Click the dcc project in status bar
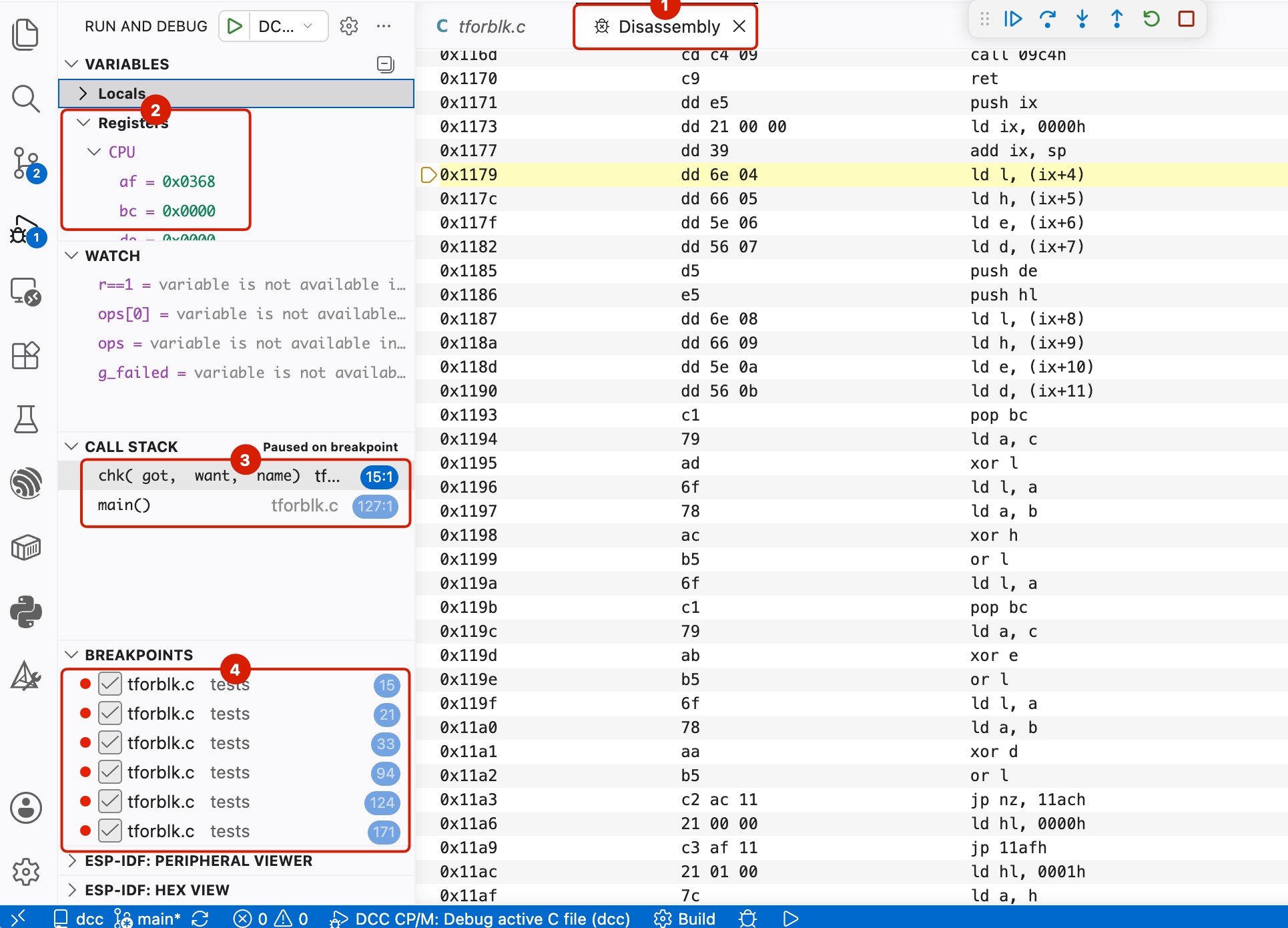 point(79,919)
